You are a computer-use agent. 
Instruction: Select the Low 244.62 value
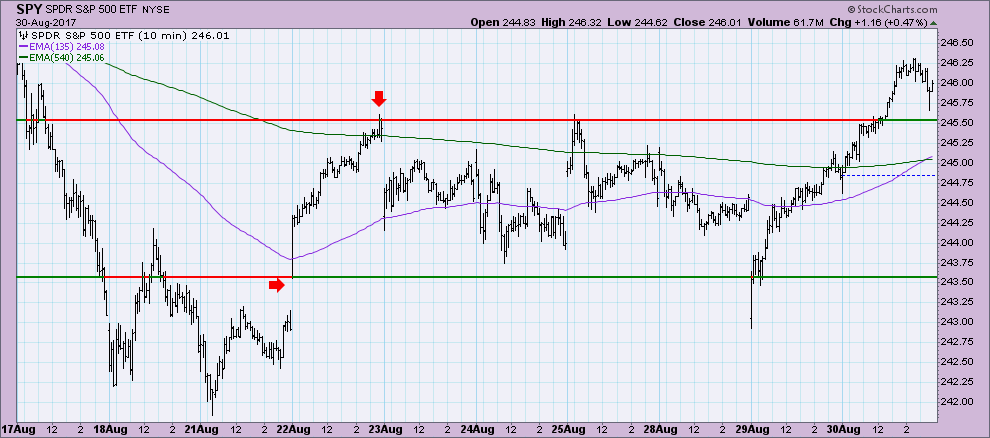coord(638,22)
